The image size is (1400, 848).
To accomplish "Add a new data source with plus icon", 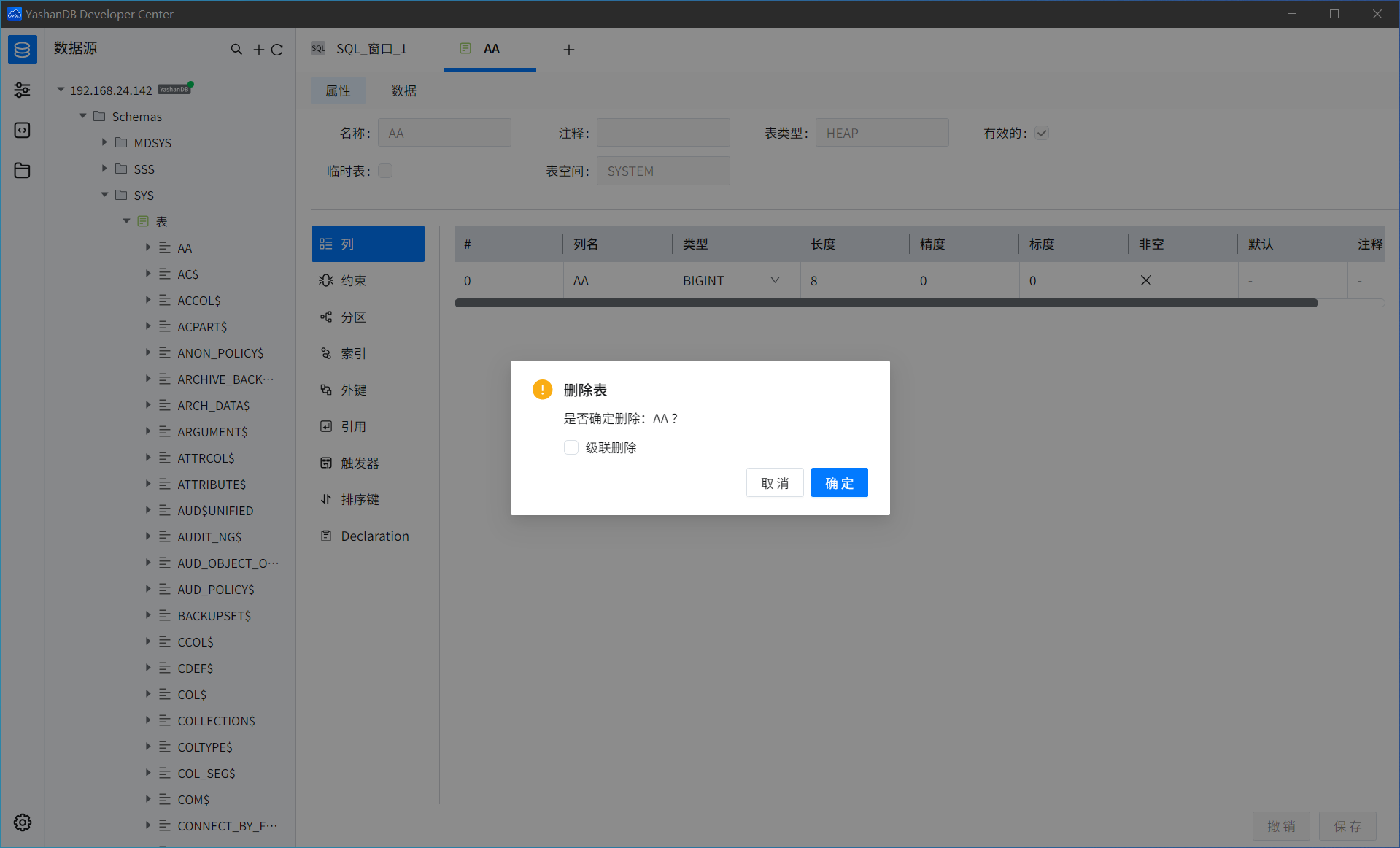I will click(x=258, y=50).
